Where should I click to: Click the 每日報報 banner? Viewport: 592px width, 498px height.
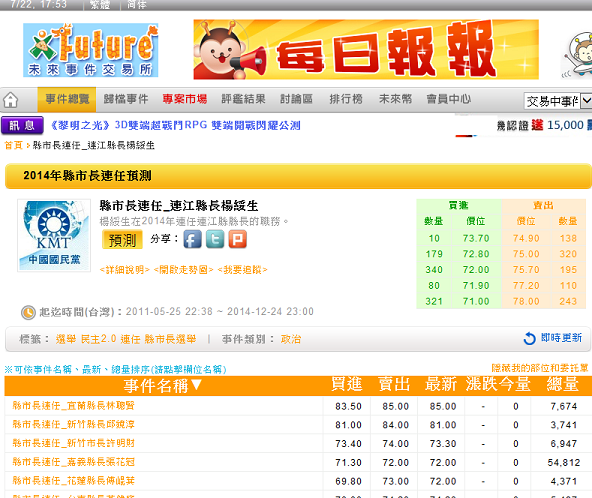coord(366,49)
